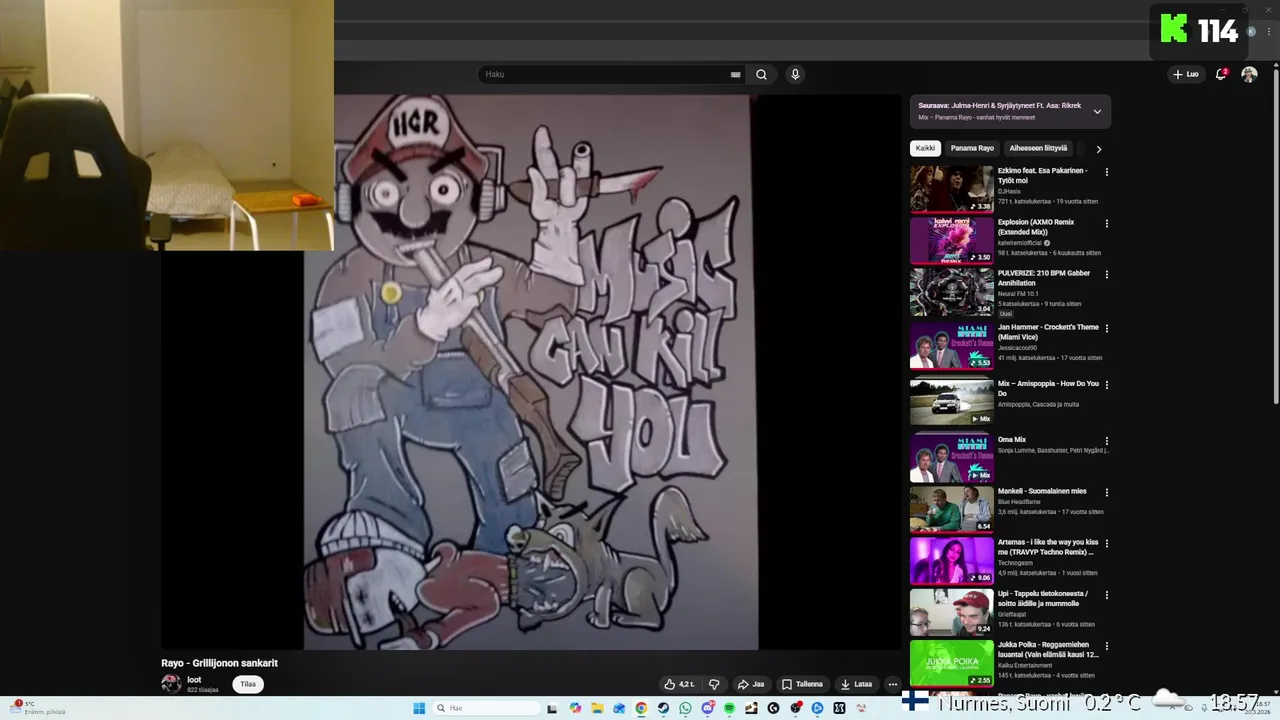
Task: Open the Explosion (AXMO Remix) thumbnail
Action: (x=952, y=240)
